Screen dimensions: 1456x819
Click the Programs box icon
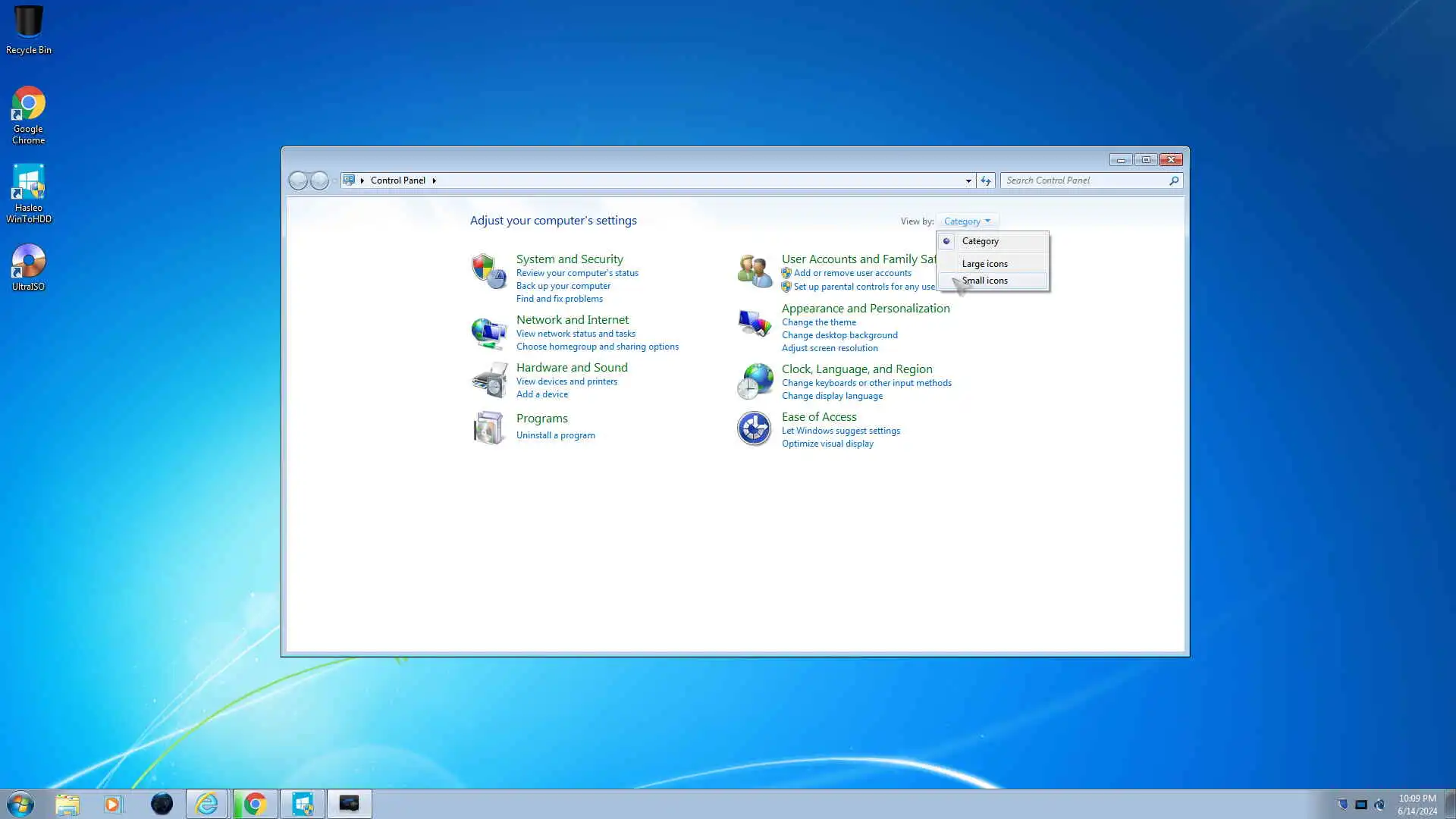[488, 428]
